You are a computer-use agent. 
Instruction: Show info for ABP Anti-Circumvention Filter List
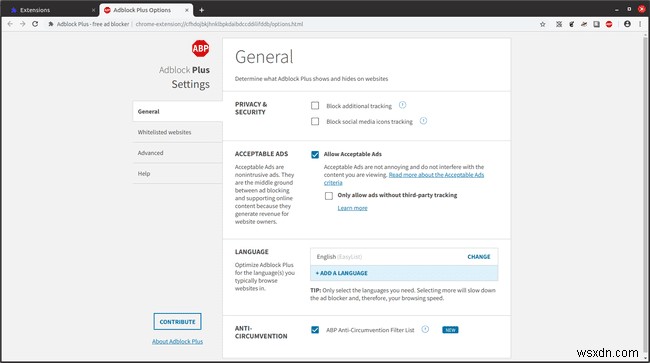tap(425, 329)
